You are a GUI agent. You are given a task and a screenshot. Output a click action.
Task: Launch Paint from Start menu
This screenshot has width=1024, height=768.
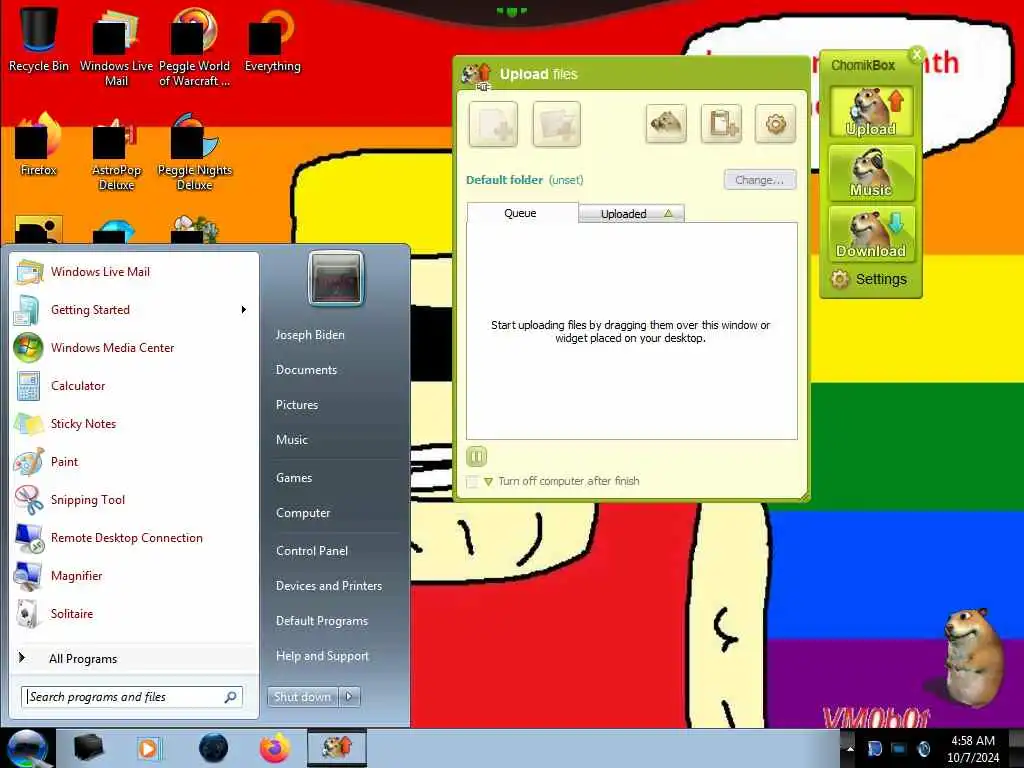tap(135, 462)
